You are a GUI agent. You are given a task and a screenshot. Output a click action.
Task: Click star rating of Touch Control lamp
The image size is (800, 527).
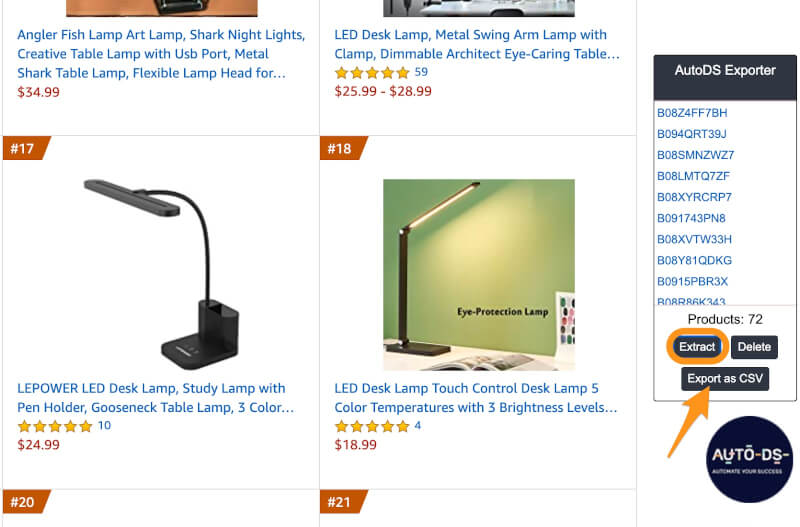pyautogui.click(x=372, y=426)
